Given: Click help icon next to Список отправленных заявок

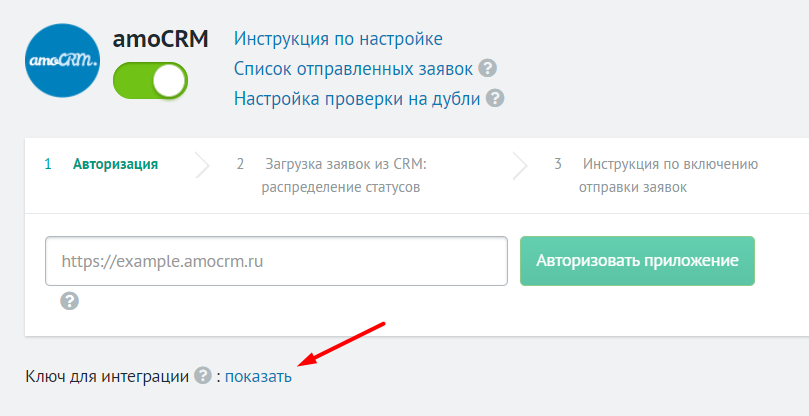Looking at the screenshot, I should coord(488,68).
